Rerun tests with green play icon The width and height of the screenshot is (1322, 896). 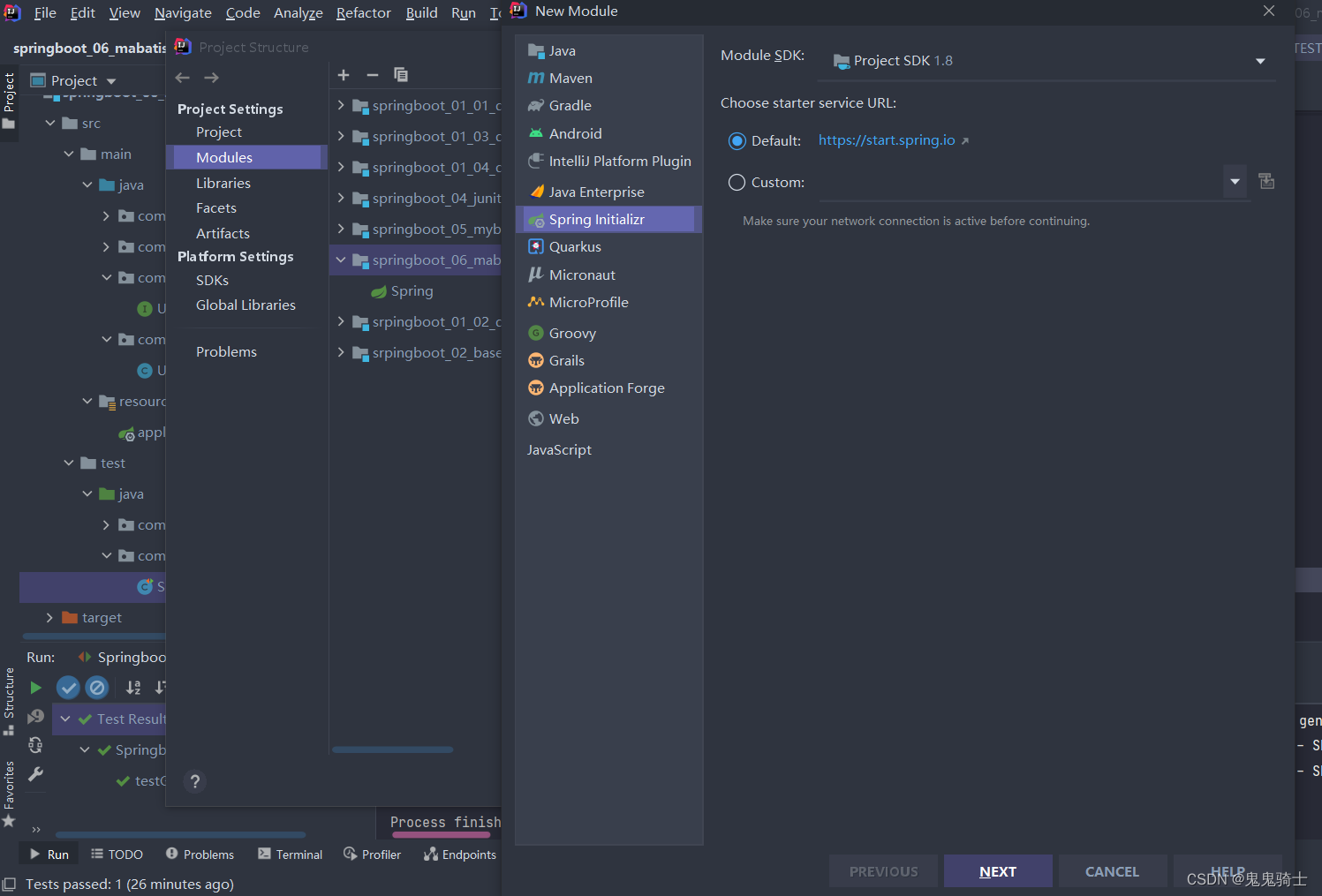(x=35, y=687)
